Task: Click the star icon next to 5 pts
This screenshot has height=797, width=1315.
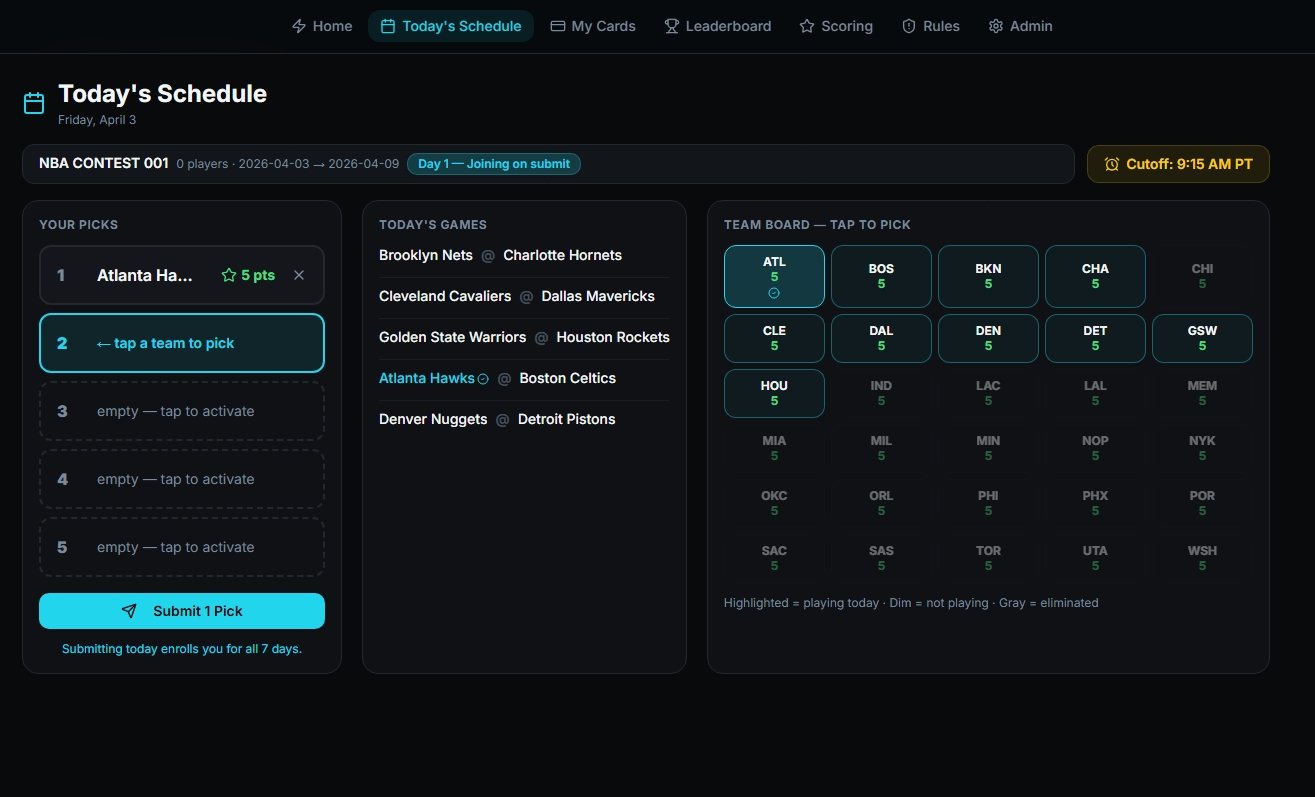Action: click(229, 275)
